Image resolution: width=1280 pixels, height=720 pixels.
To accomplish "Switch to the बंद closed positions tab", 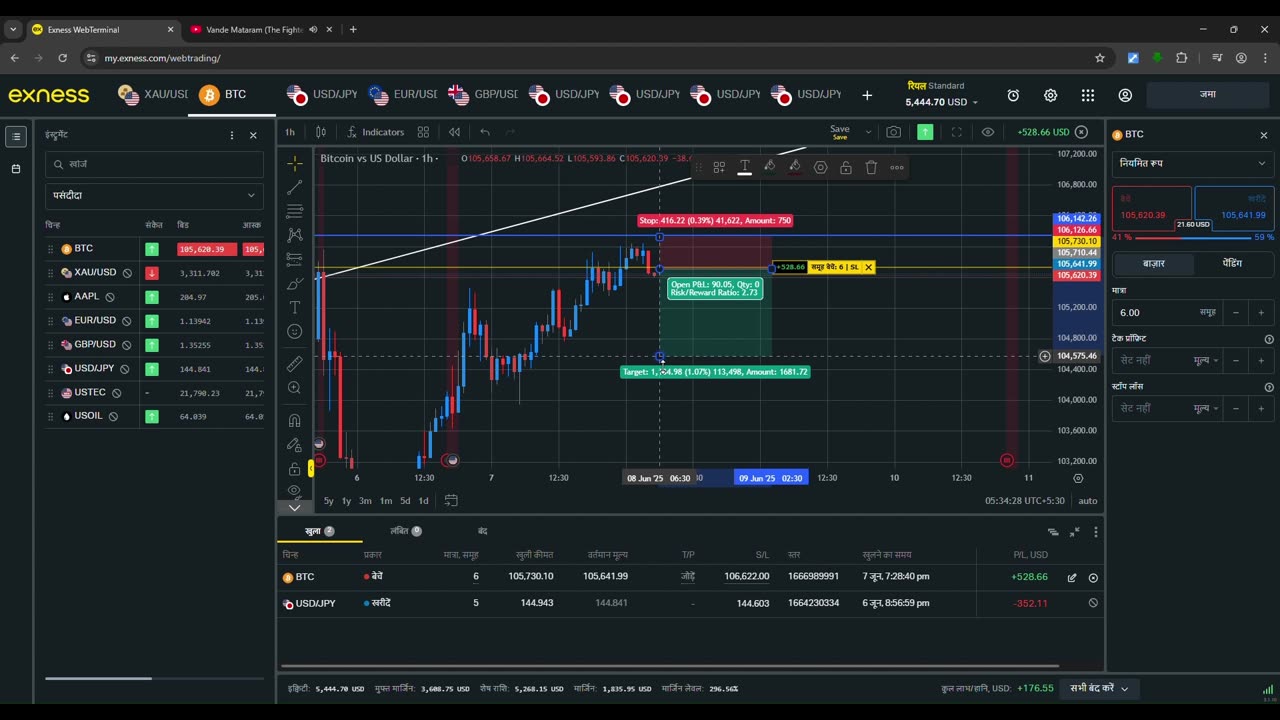I will pos(482,531).
